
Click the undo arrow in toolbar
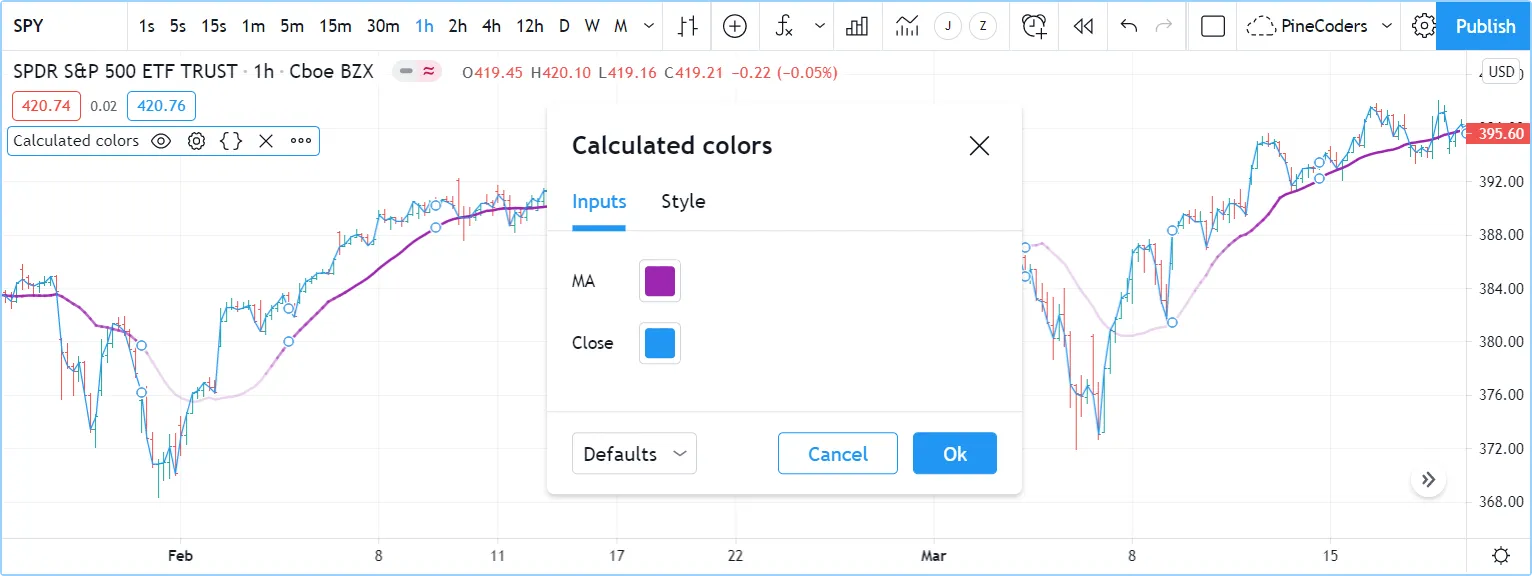[1129, 26]
